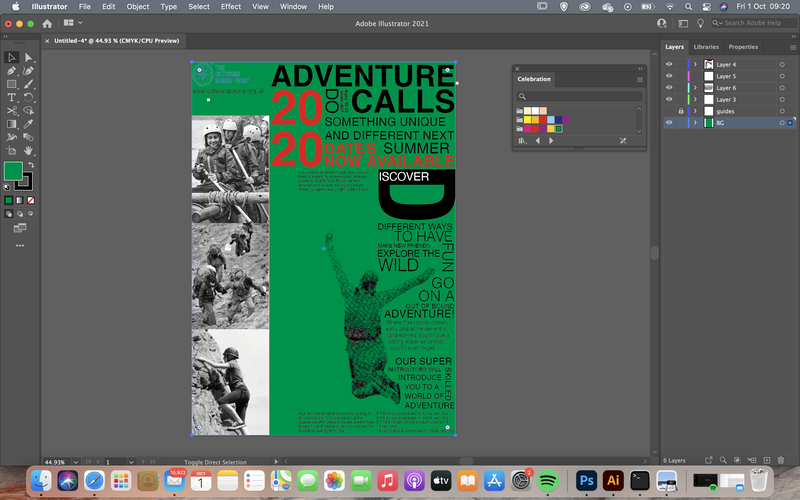
Task: Expand Layer 3 disclosure arrow
Action: (x=695, y=99)
